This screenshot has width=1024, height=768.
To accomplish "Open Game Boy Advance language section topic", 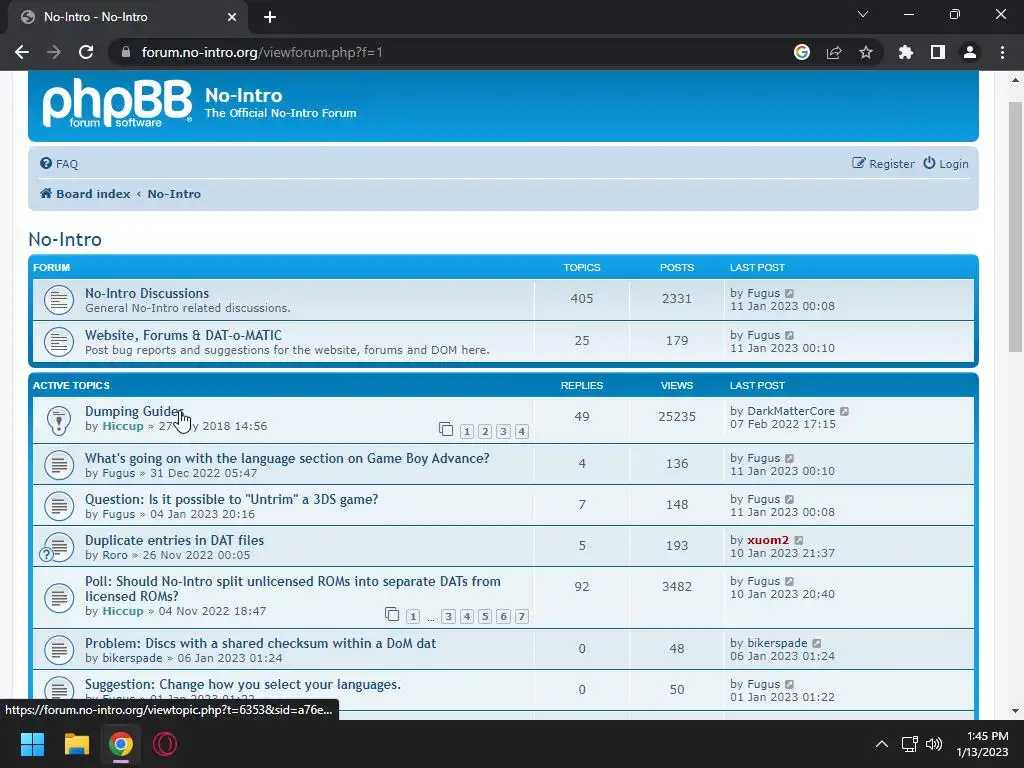I will pos(287,458).
